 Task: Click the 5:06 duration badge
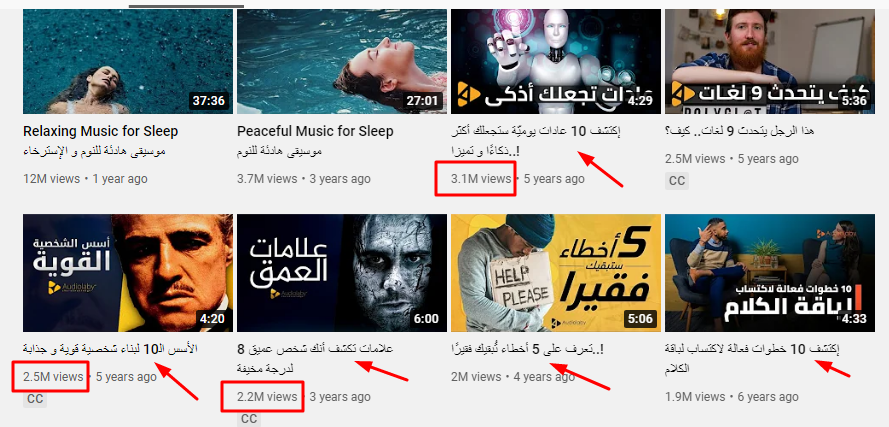point(641,319)
